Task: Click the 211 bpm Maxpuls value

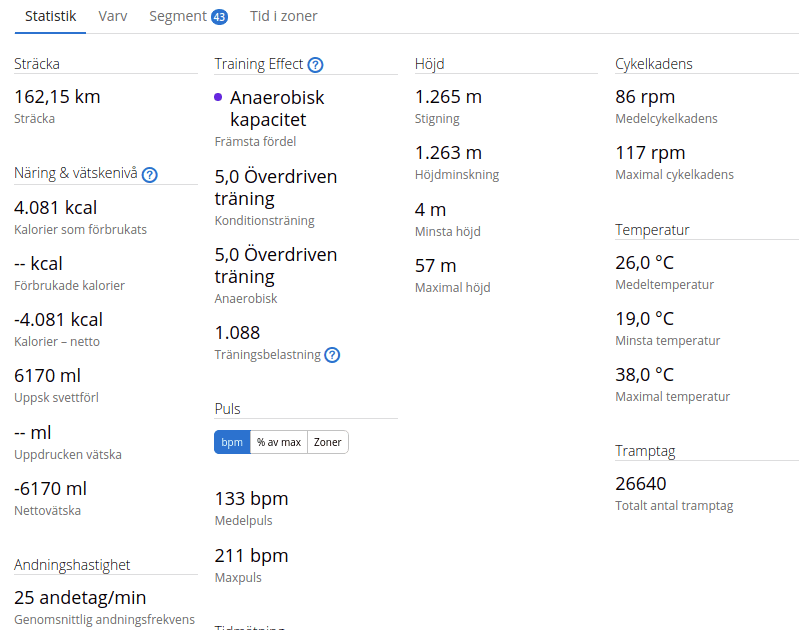Action: pos(251,555)
